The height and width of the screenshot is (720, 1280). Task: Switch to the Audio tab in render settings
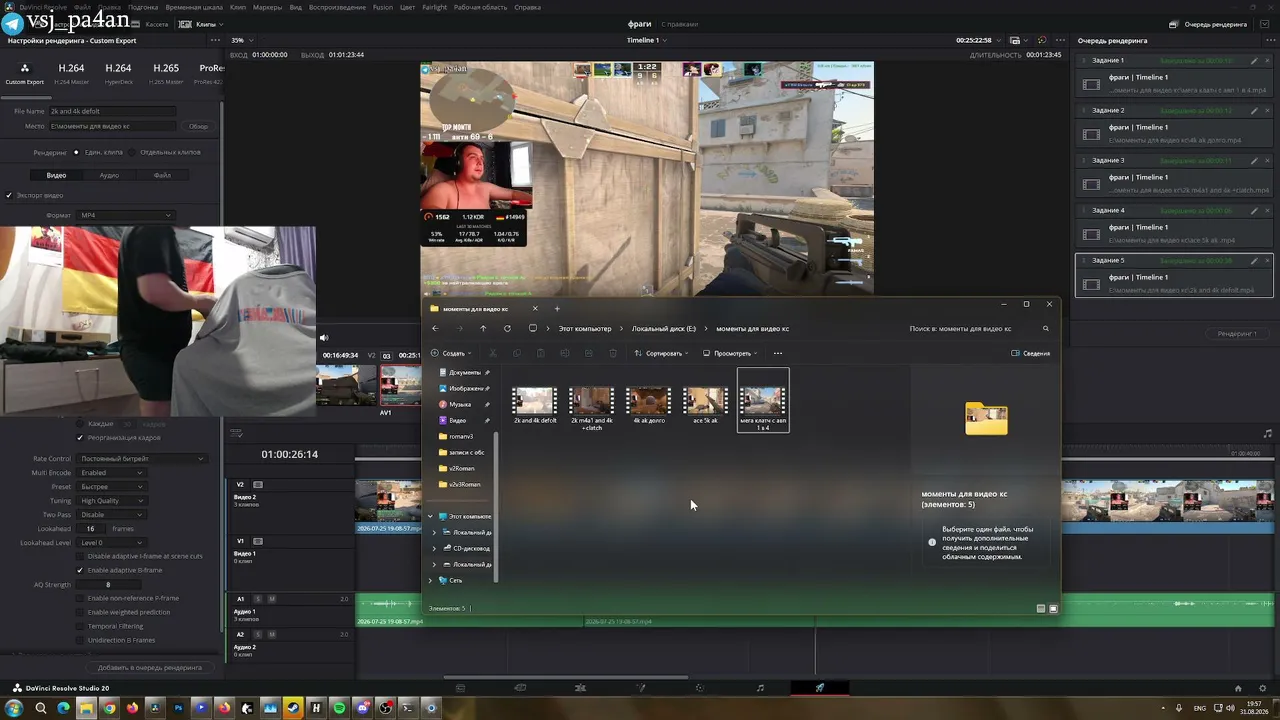tap(109, 175)
